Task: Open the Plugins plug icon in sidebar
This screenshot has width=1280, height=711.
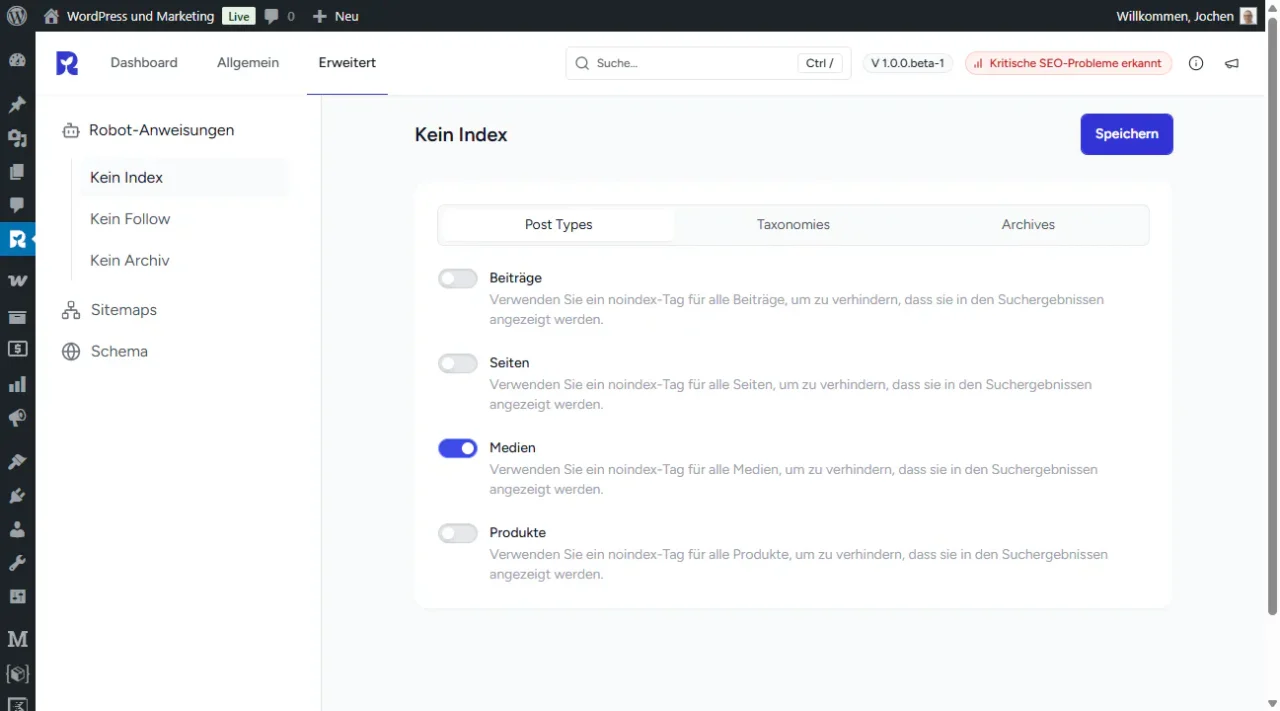Action: [x=17, y=496]
